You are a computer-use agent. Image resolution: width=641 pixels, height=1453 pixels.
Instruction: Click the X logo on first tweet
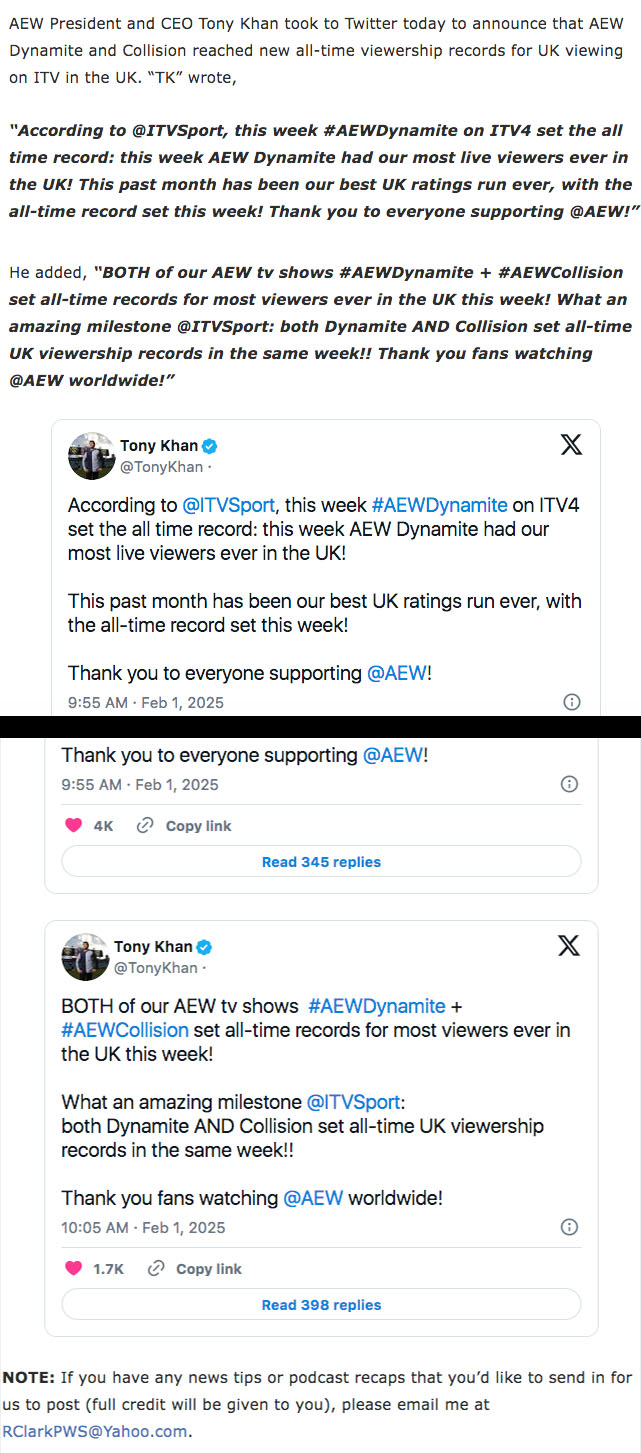[572, 445]
